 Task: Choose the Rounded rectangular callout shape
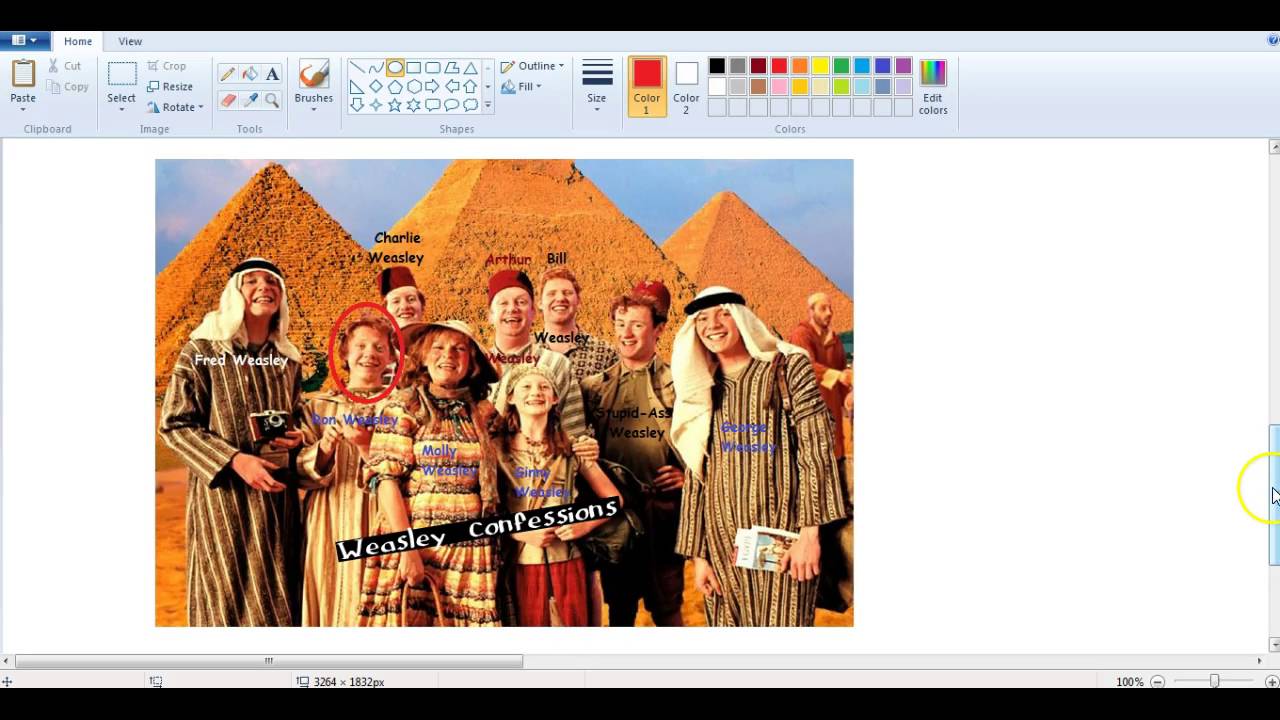coord(433,105)
